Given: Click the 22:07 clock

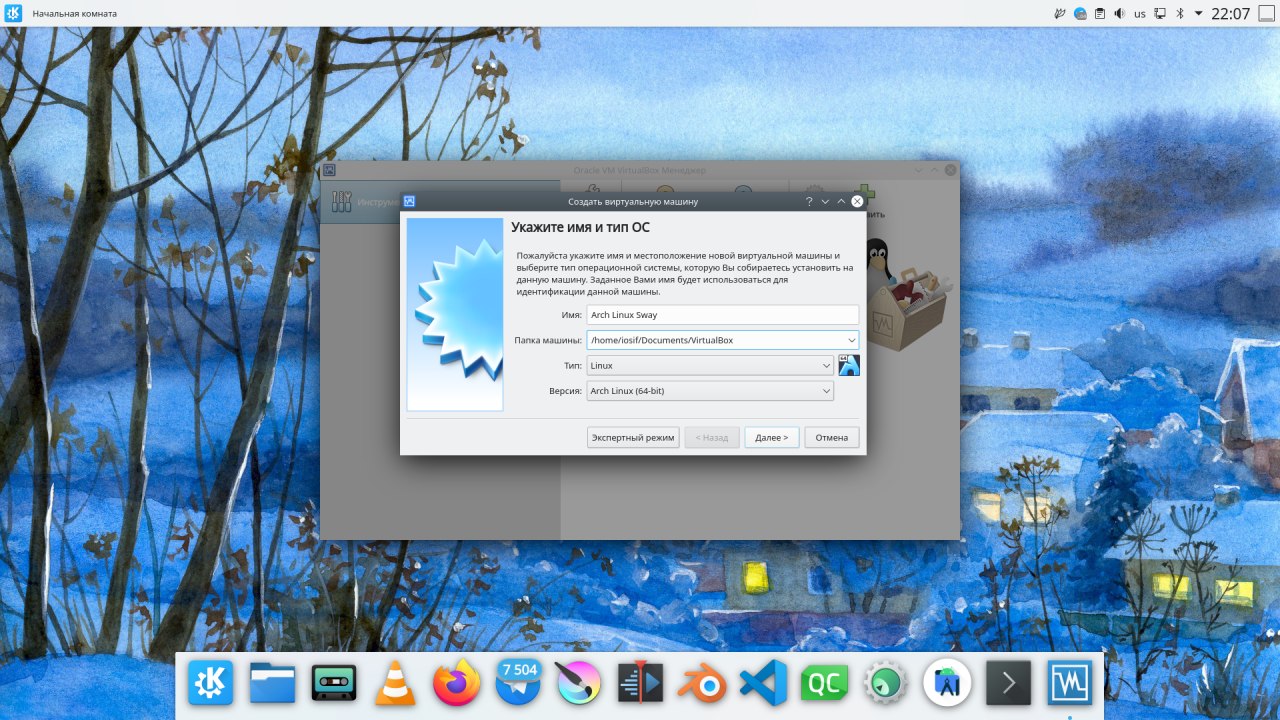Looking at the screenshot, I should pyautogui.click(x=1230, y=14).
